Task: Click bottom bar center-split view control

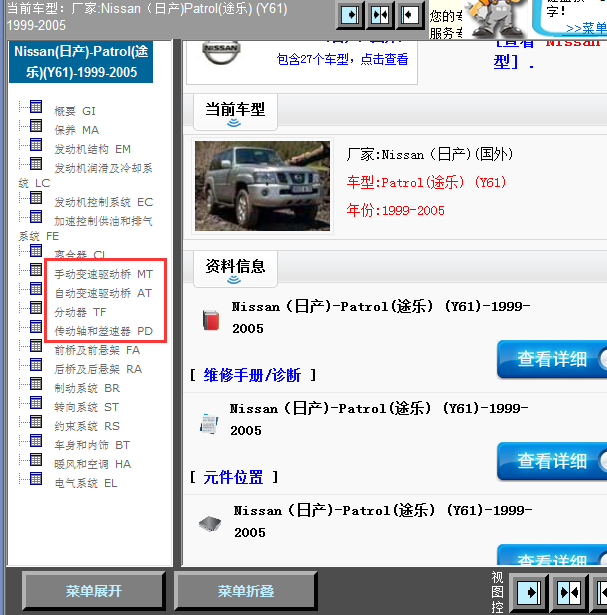Action: click(x=569, y=592)
